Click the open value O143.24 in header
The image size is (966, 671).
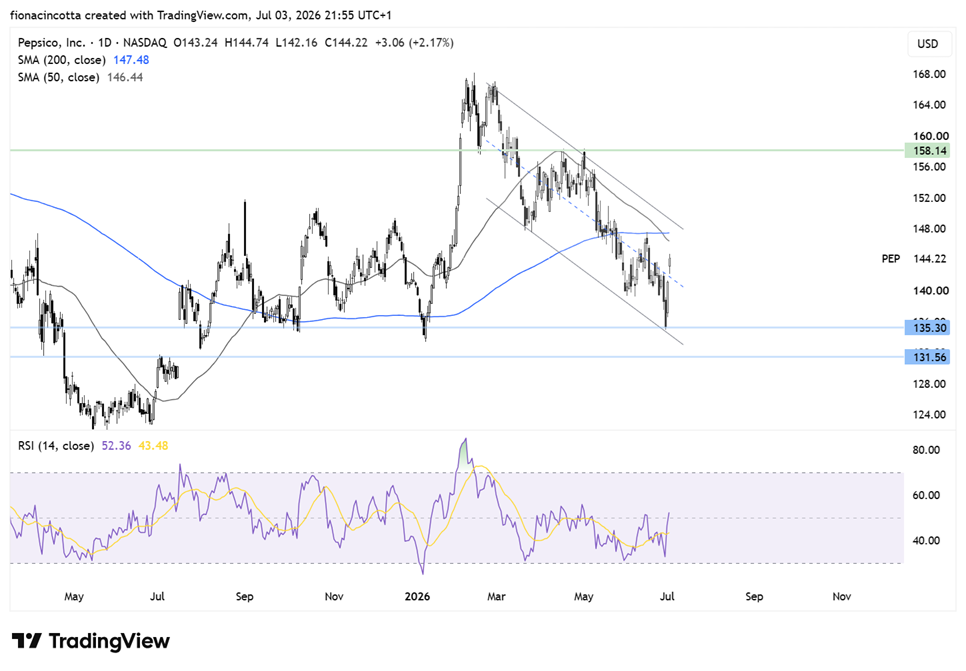click(x=195, y=43)
